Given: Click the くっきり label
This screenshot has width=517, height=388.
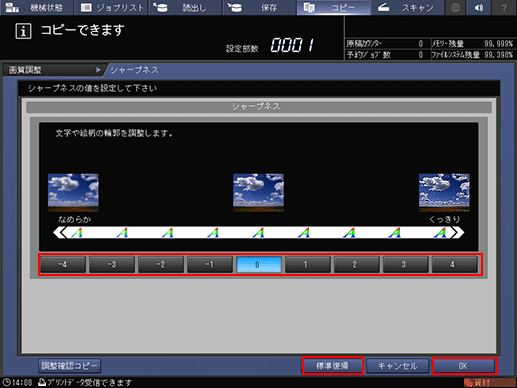Looking at the screenshot, I should 444,219.
